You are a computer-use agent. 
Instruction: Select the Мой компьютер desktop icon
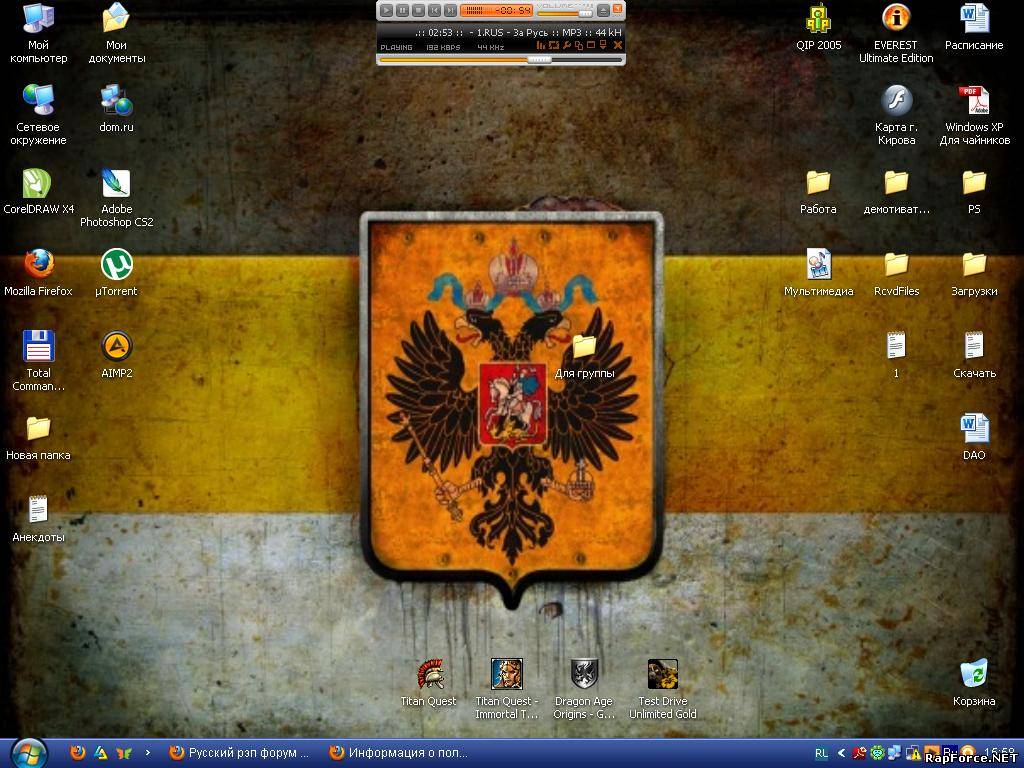(39, 33)
